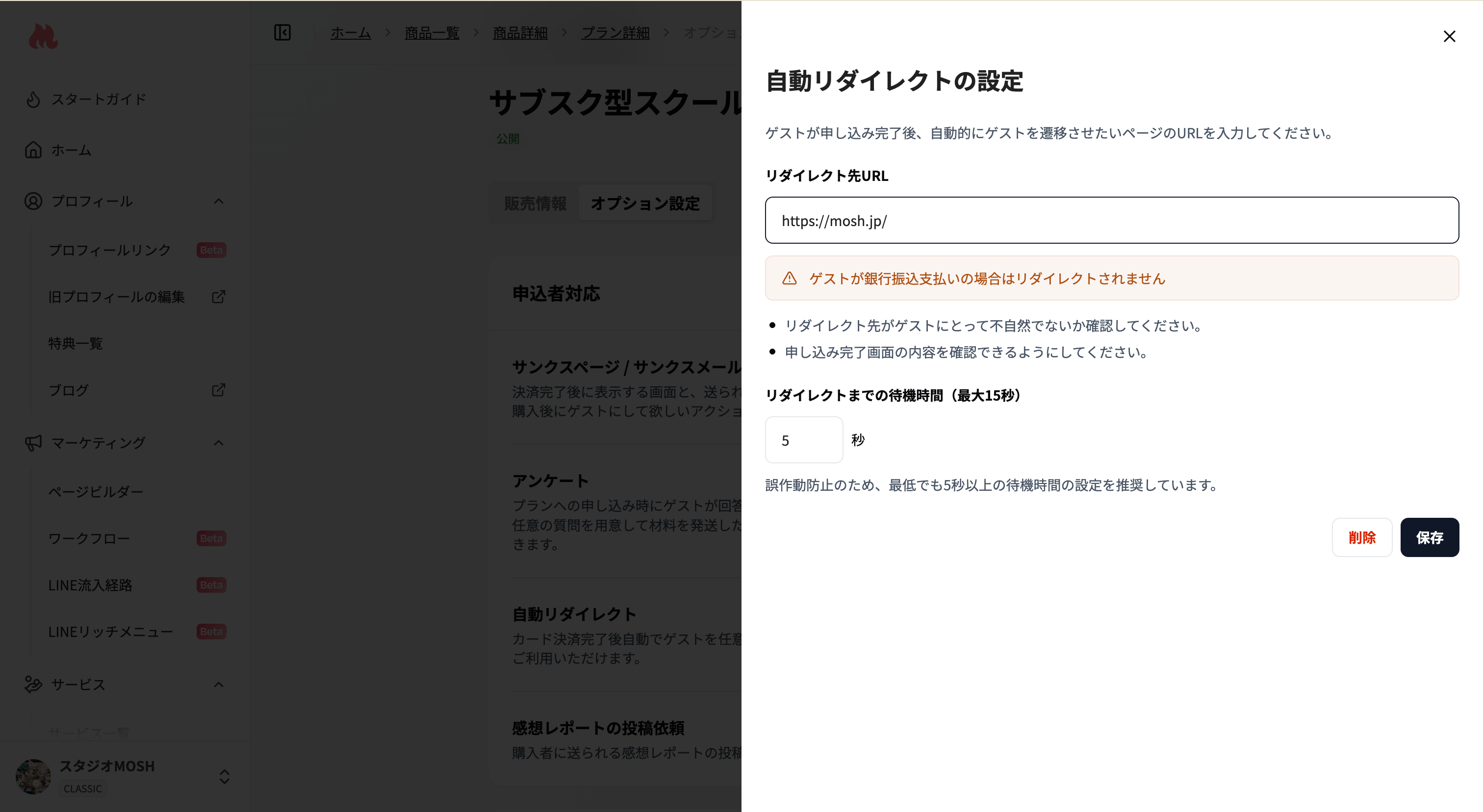The width and height of the screenshot is (1483, 812).
Task: Open LINE流入経路 in sidebar
Action: pyautogui.click(x=90, y=584)
